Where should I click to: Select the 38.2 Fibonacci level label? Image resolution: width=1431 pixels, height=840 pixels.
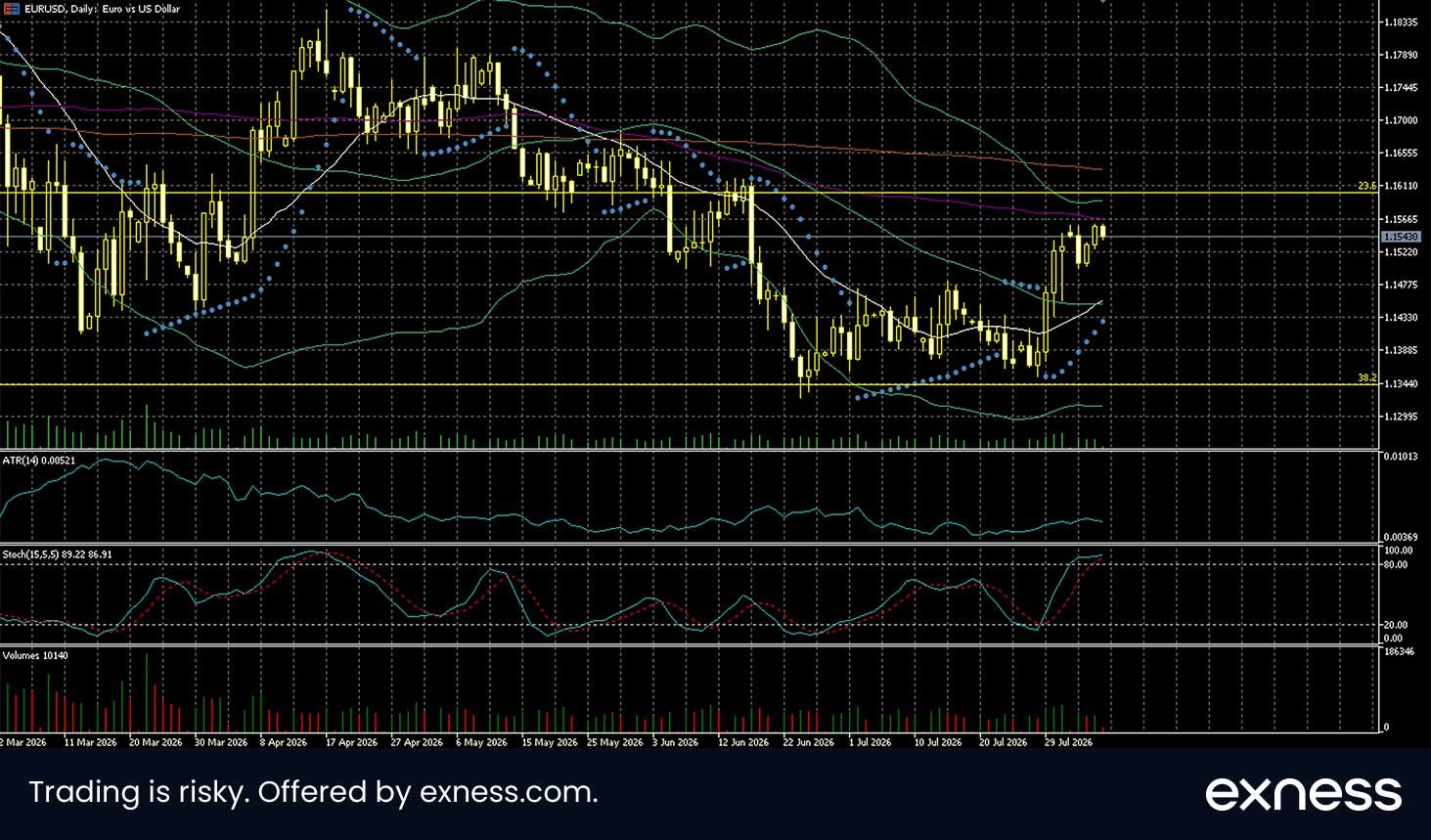[x=1366, y=377]
